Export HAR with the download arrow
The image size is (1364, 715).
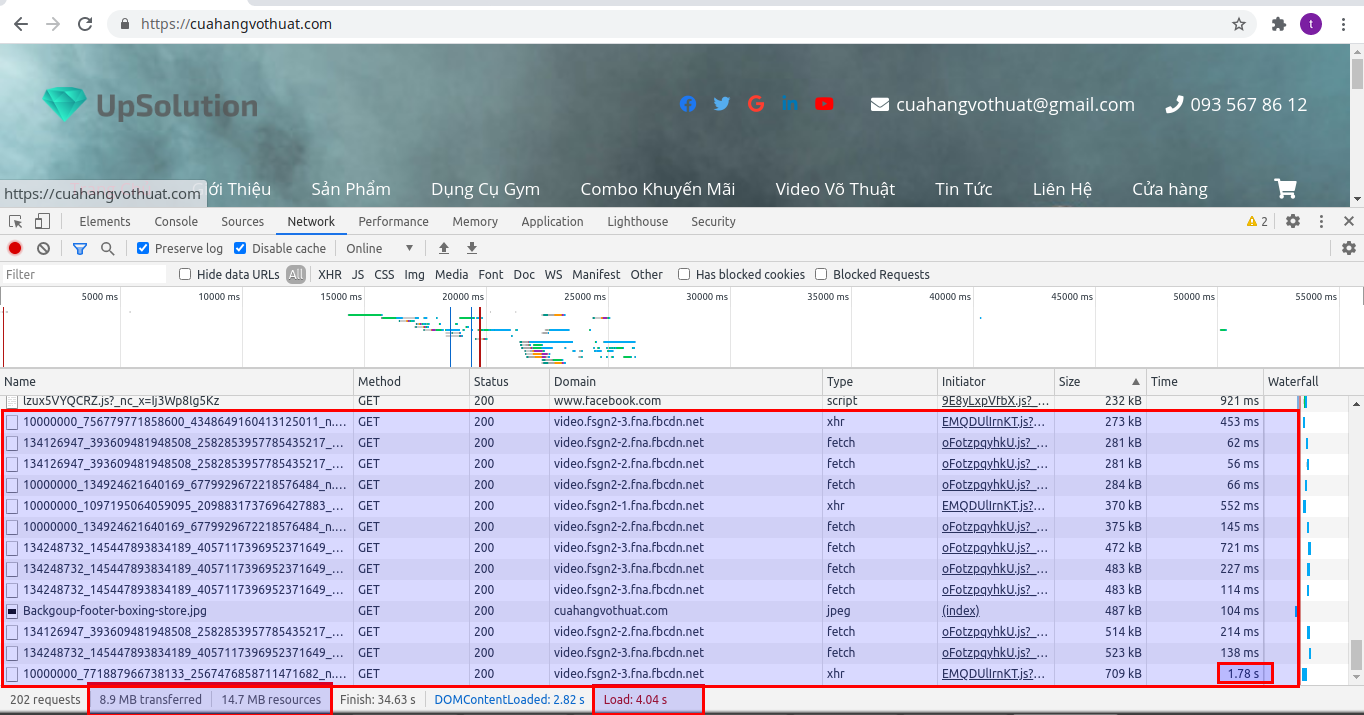(x=472, y=248)
